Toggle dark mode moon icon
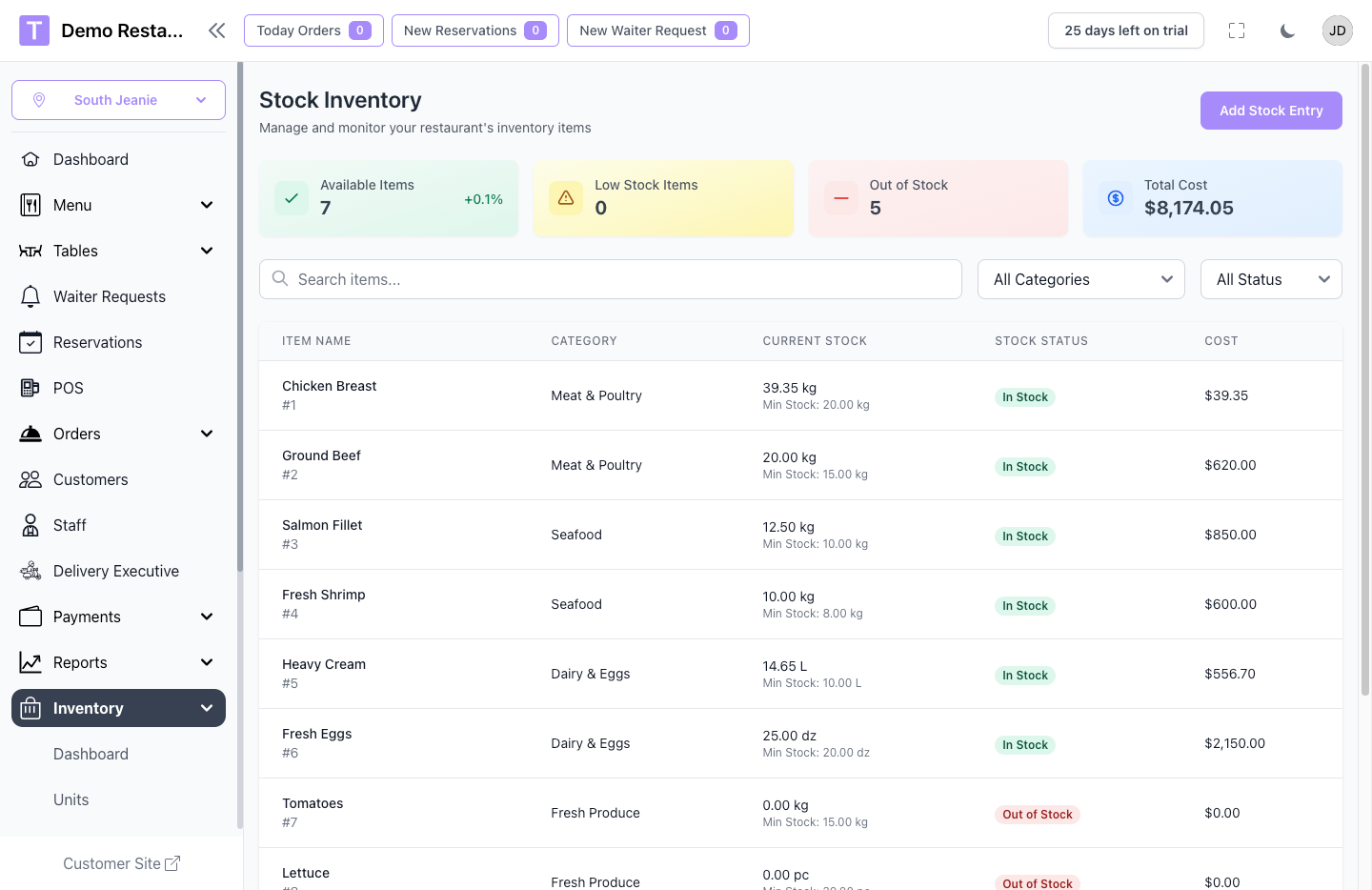1372x890 pixels. coord(1287,30)
